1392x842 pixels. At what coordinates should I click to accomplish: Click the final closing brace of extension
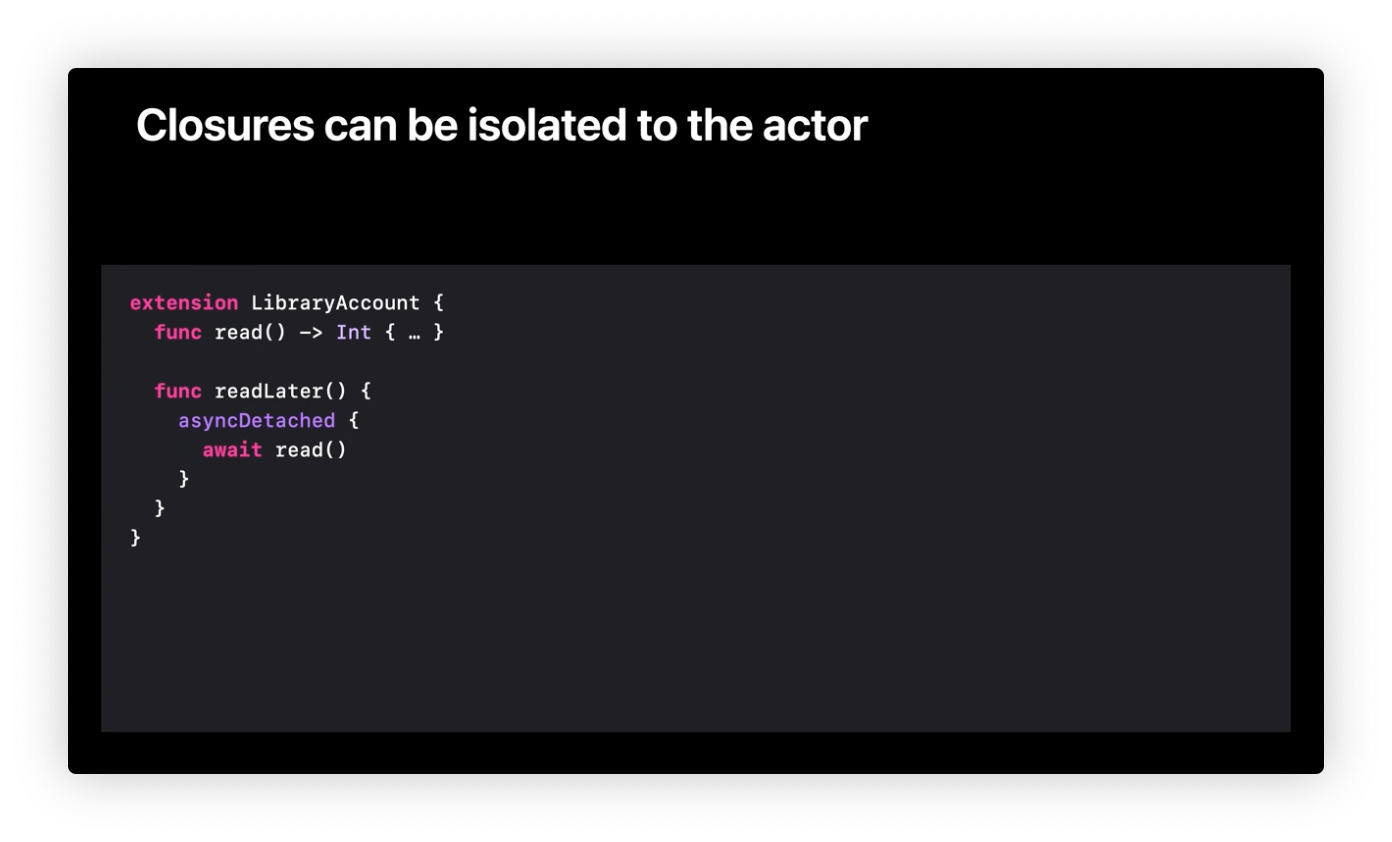pyautogui.click(x=136, y=538)
